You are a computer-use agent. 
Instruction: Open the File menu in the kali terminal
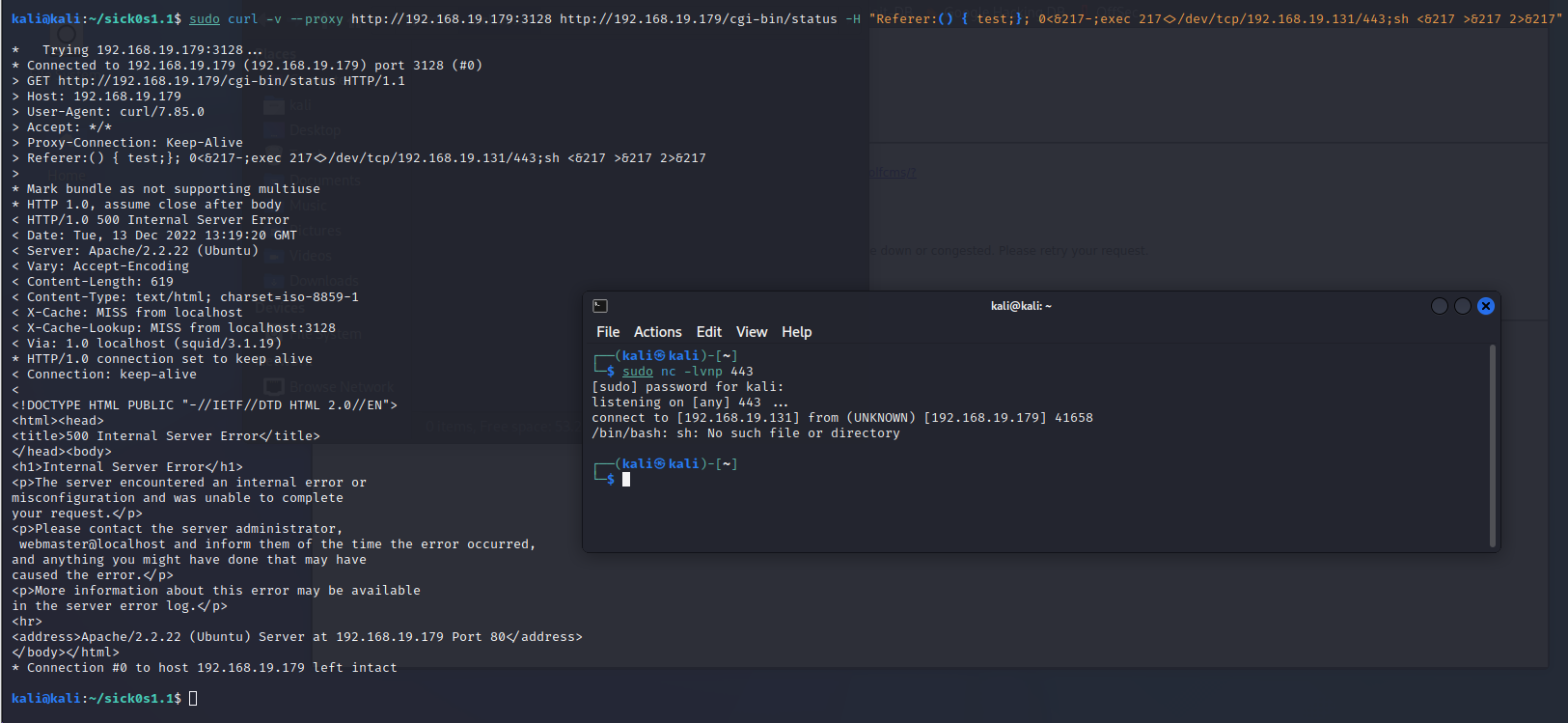coord(608,332)
